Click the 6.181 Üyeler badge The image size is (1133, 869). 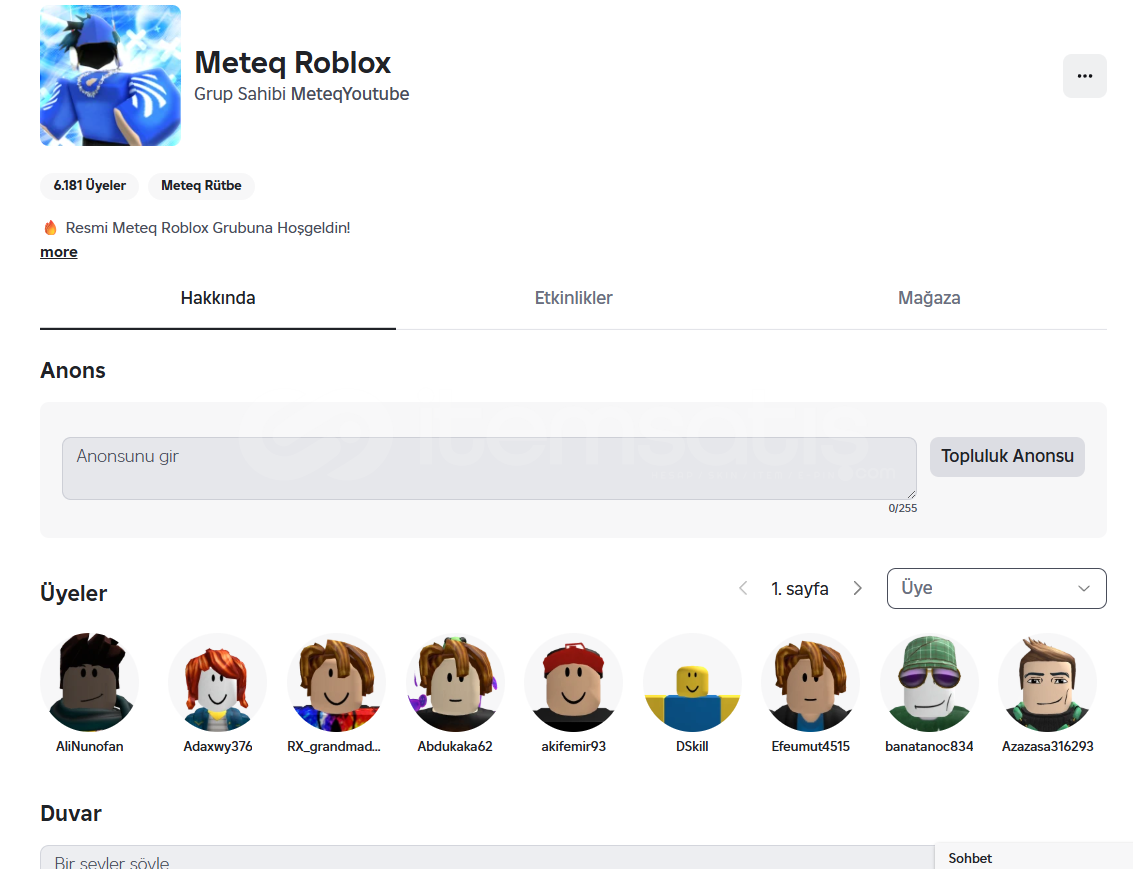90,186
